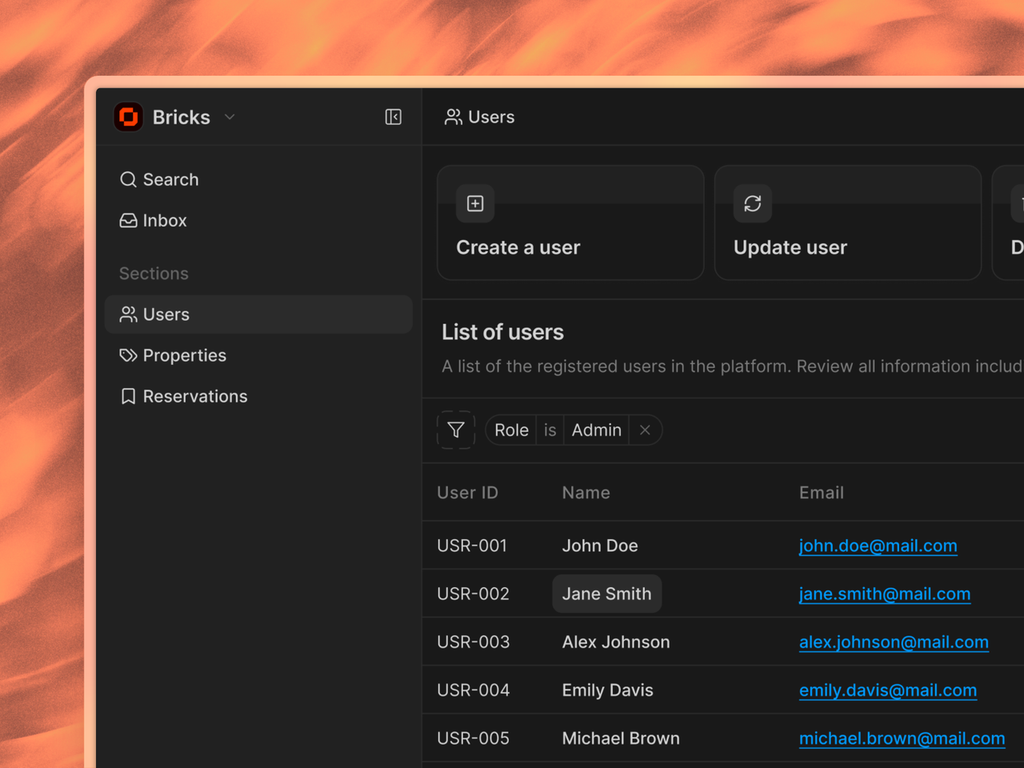Click the Emily Davis name cell
1024x768 pixels.
607,691
